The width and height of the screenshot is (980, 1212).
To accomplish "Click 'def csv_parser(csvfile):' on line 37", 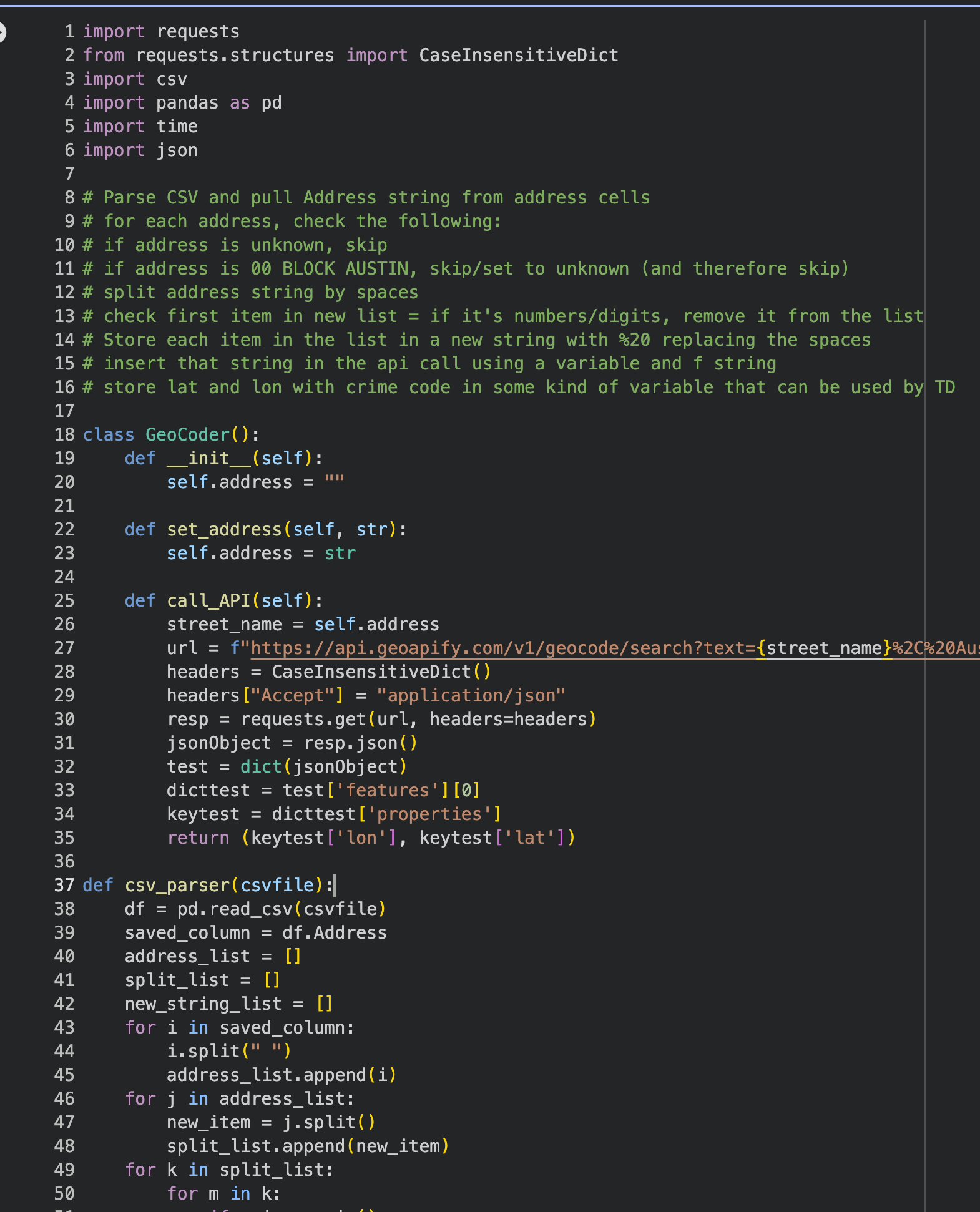I will click(x=208, y=886).
